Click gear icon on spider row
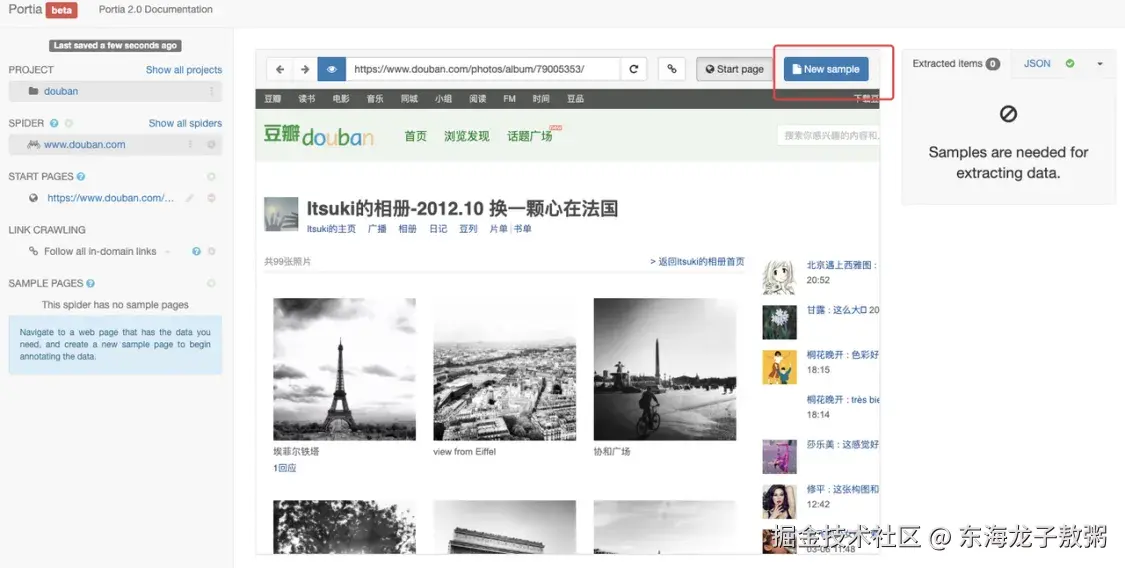The height and width of the screenshot is (568, 1125). 212,145
